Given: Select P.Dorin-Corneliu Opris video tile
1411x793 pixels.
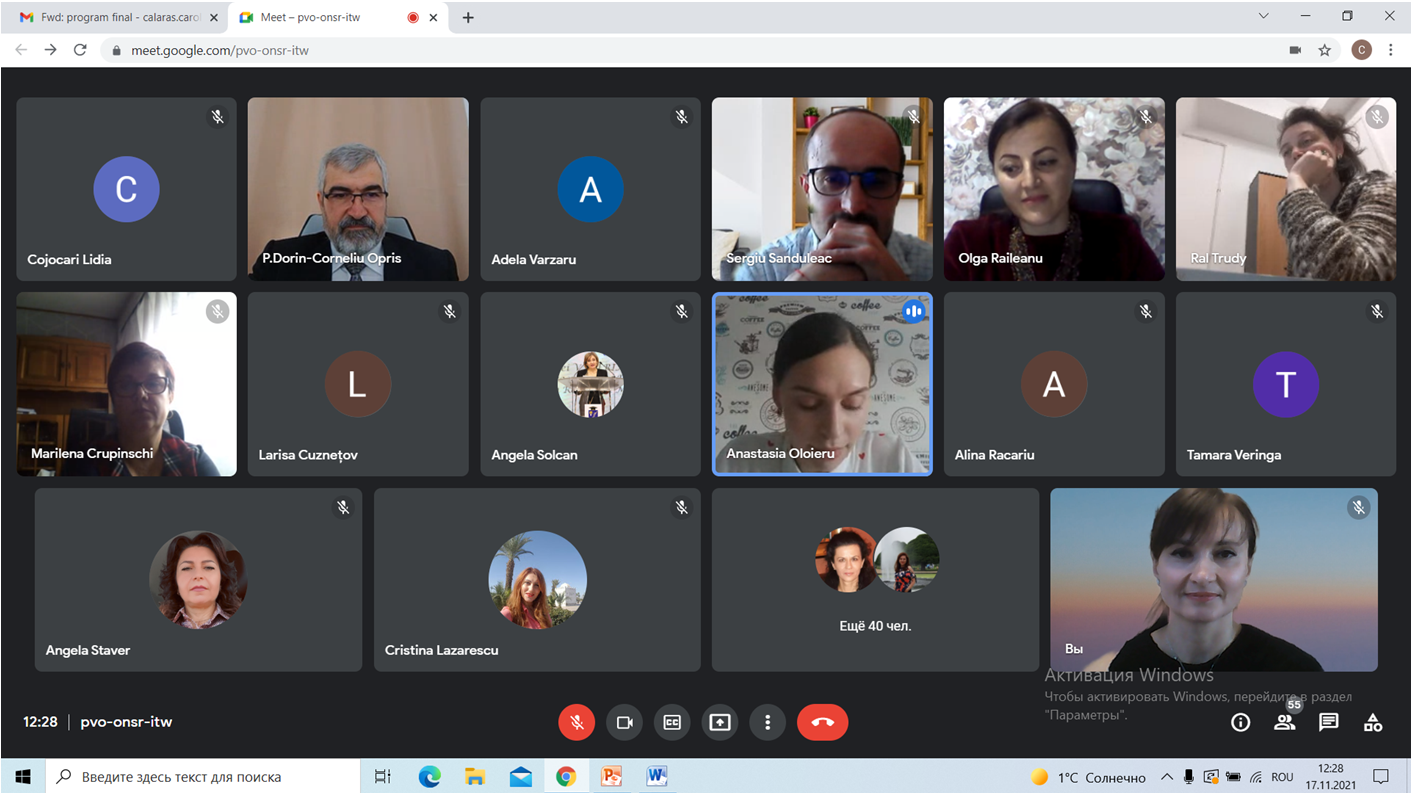Looking at the screenshot, I should 358,189.
